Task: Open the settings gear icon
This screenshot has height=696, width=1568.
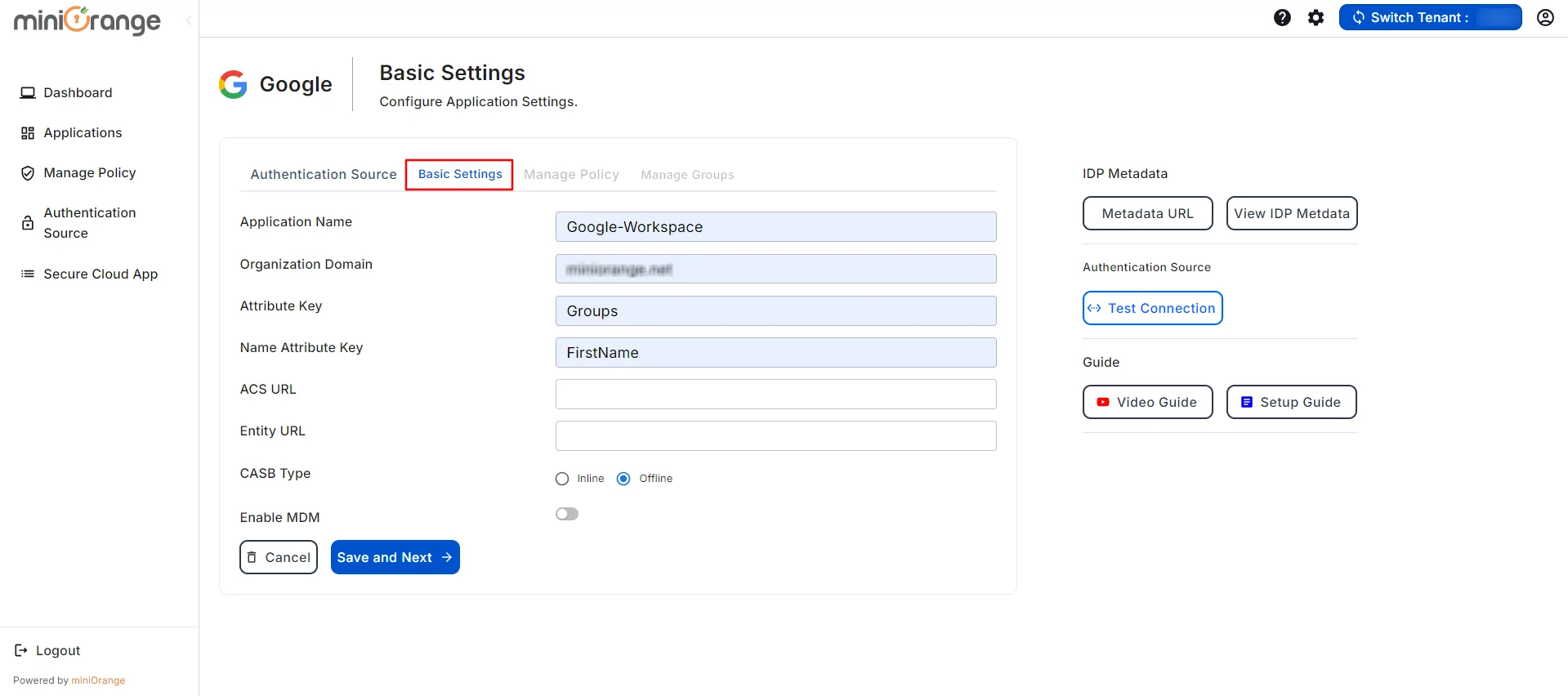Action: (1316, 17)
